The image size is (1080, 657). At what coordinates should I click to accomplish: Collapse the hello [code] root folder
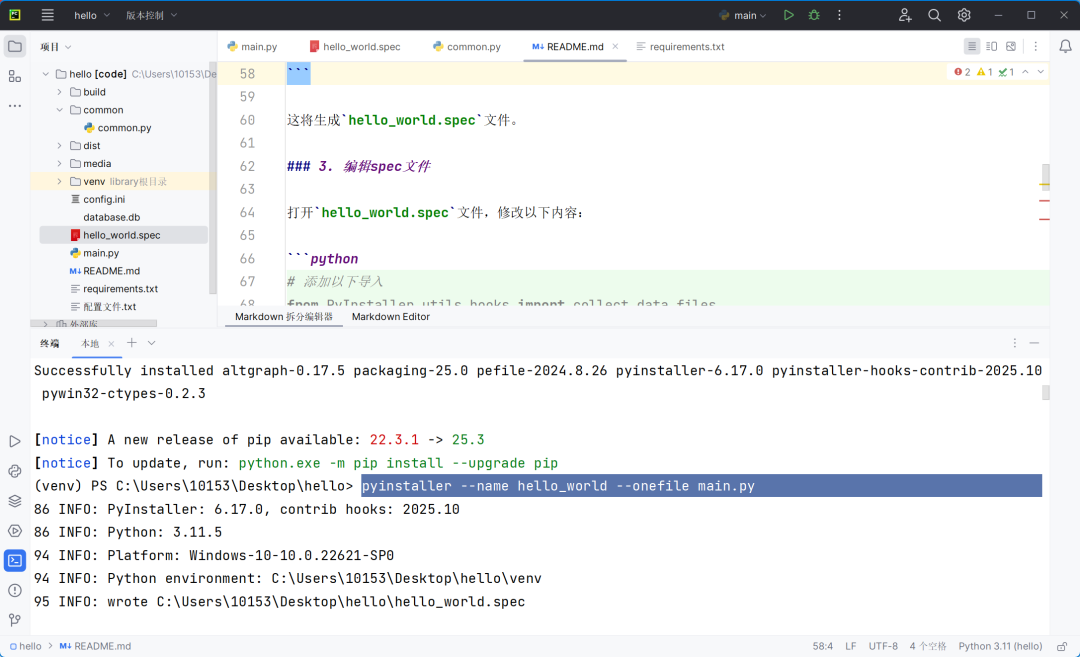pyautogui.click(x=45, y=74)
